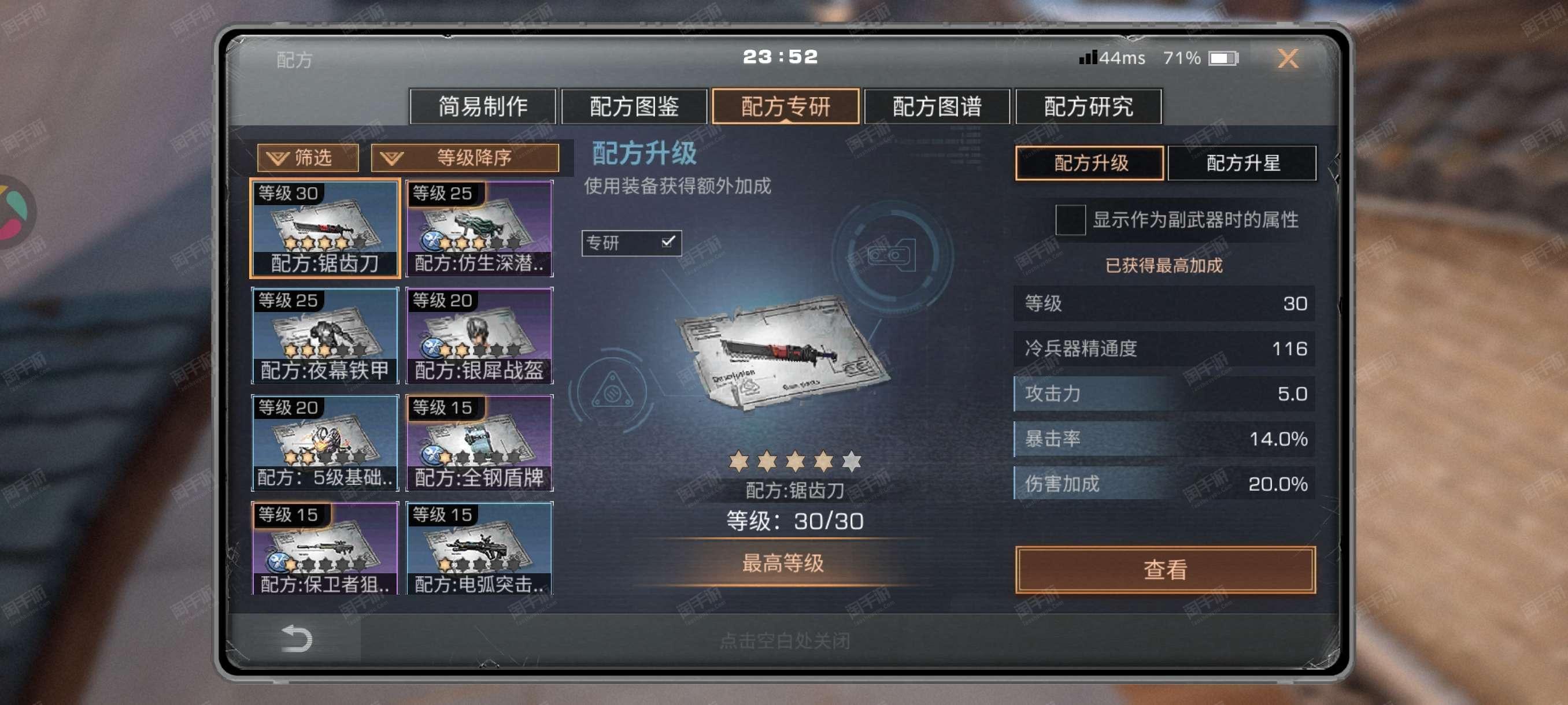The image size is (1568, 705).
Task: Enable 显示作为副武器时的属性 checkbox
Action: click(x=1070, y=220)
